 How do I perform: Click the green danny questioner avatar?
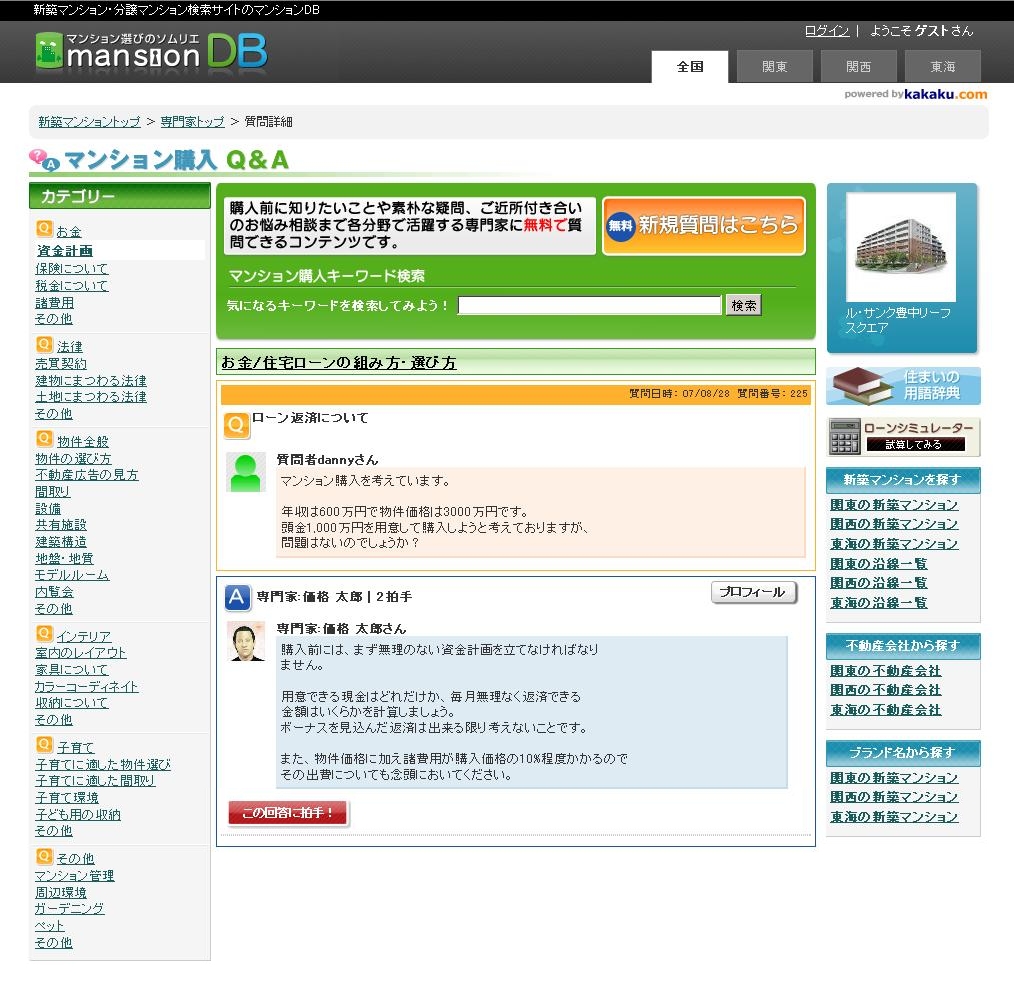(245, 472)
